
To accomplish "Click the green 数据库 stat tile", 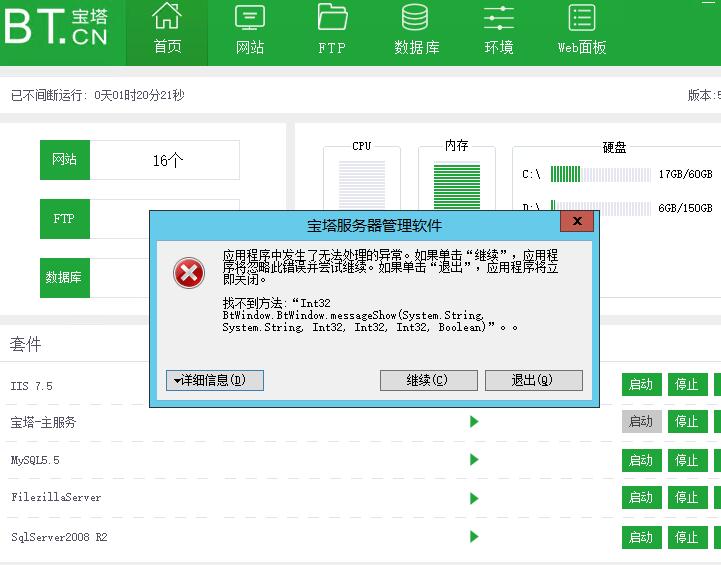I will 65,278.
